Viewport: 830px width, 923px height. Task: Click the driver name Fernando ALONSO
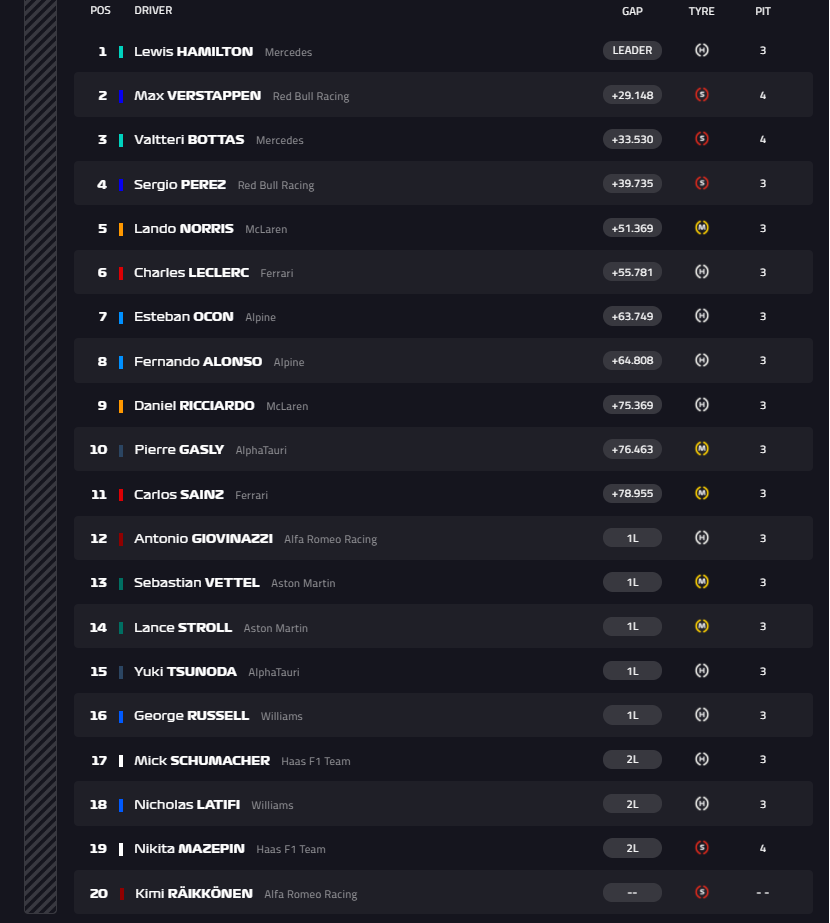(199, 360)
